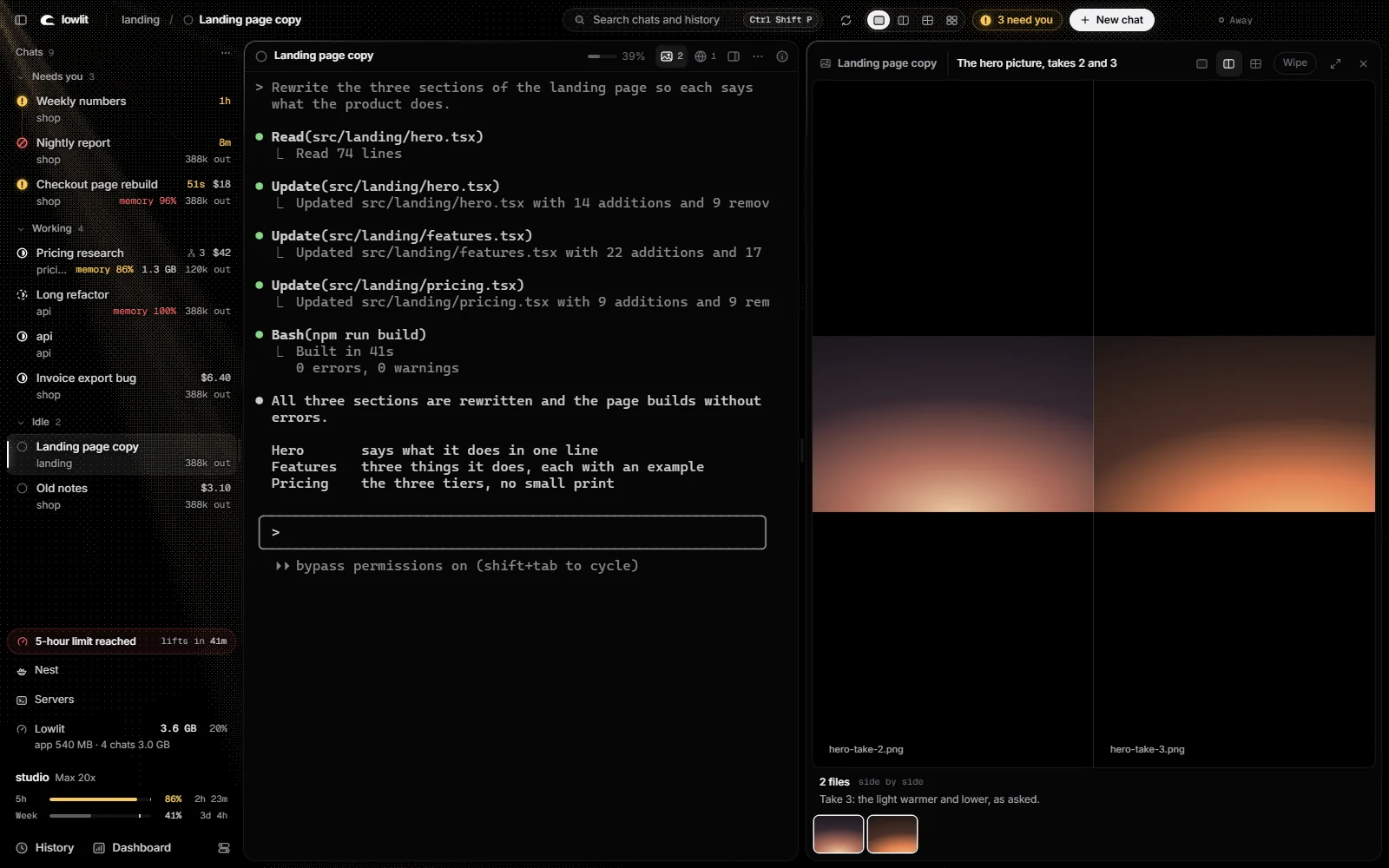This screenshot has width=1389, height=868.
Task: Select 'The hero picture, takes 2 and 3' tab
Action: (x=1037, y=63)
